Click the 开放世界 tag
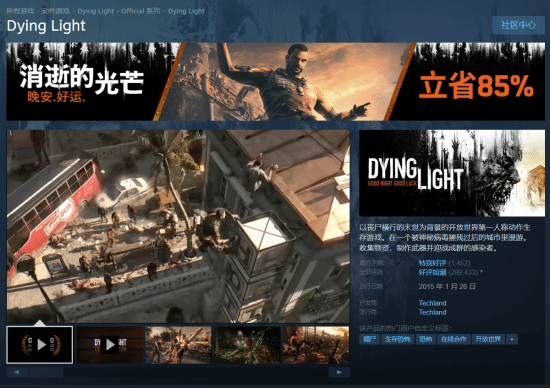This screenshot has height=388, width=550. (x=488, y=339)
